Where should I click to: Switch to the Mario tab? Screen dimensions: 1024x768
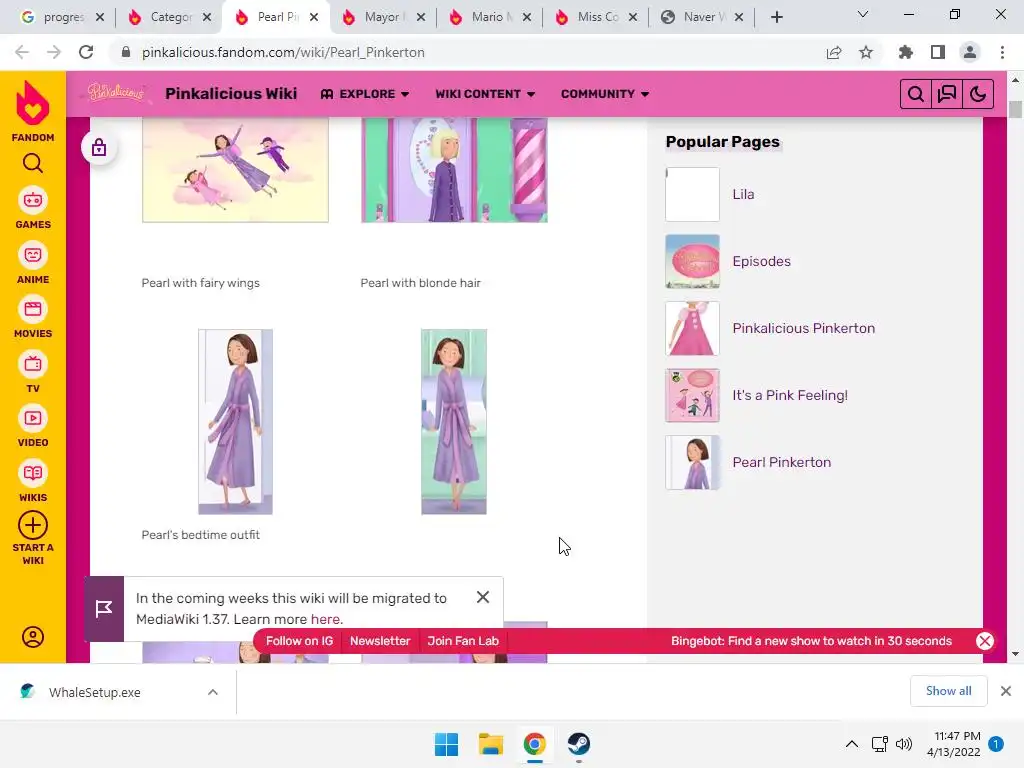click(491, 17)
